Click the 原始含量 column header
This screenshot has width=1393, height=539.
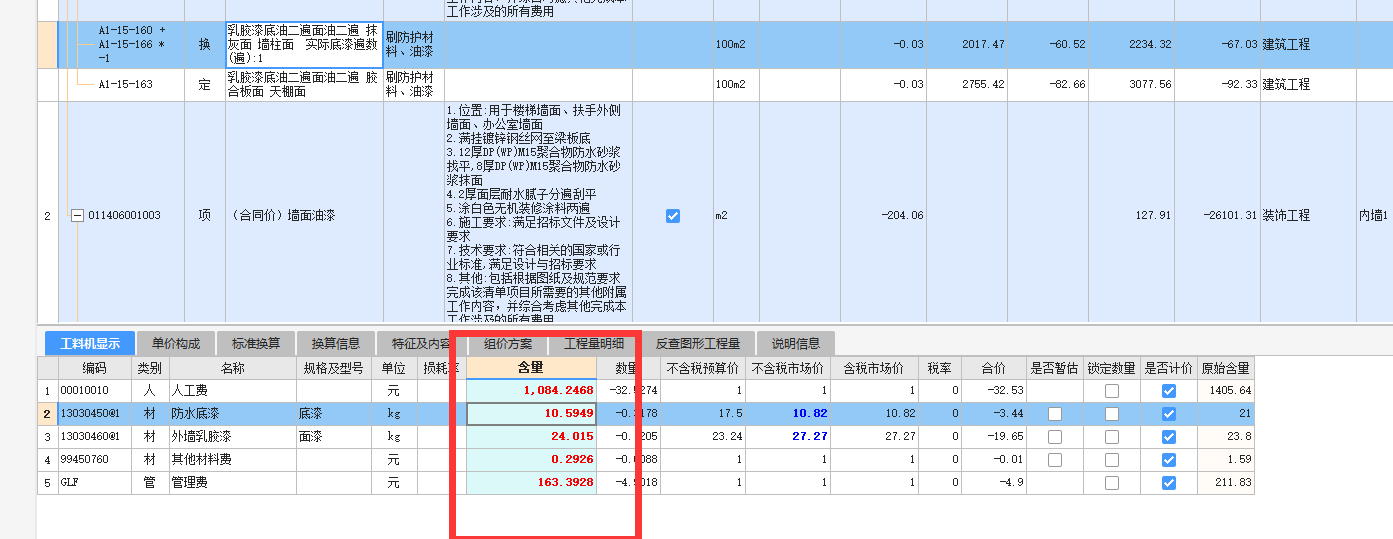point(1226,368)
